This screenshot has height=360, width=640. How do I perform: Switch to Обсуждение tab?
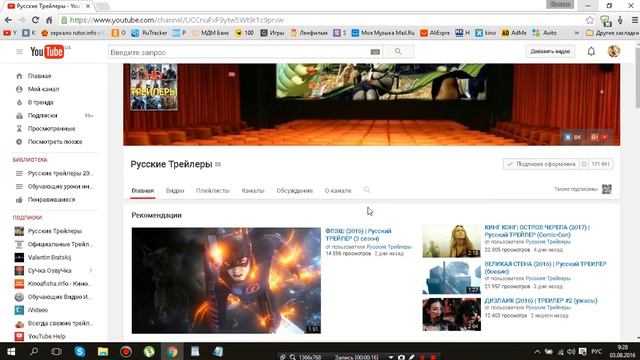[294, 191]
